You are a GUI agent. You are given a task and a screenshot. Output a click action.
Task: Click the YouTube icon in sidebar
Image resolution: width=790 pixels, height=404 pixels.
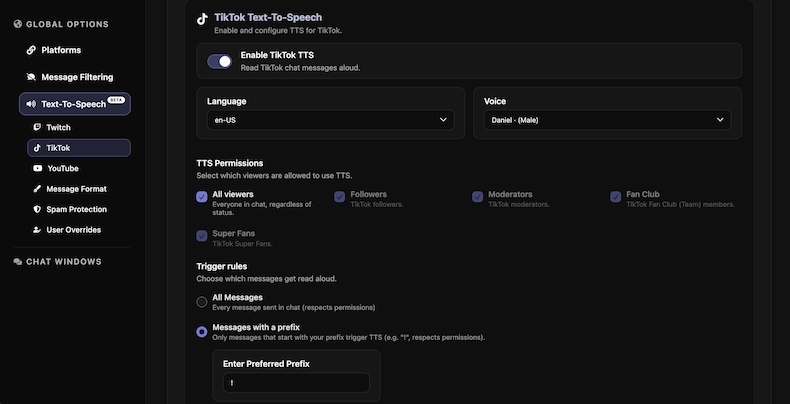pyautogui.click(x=37, y=168)
